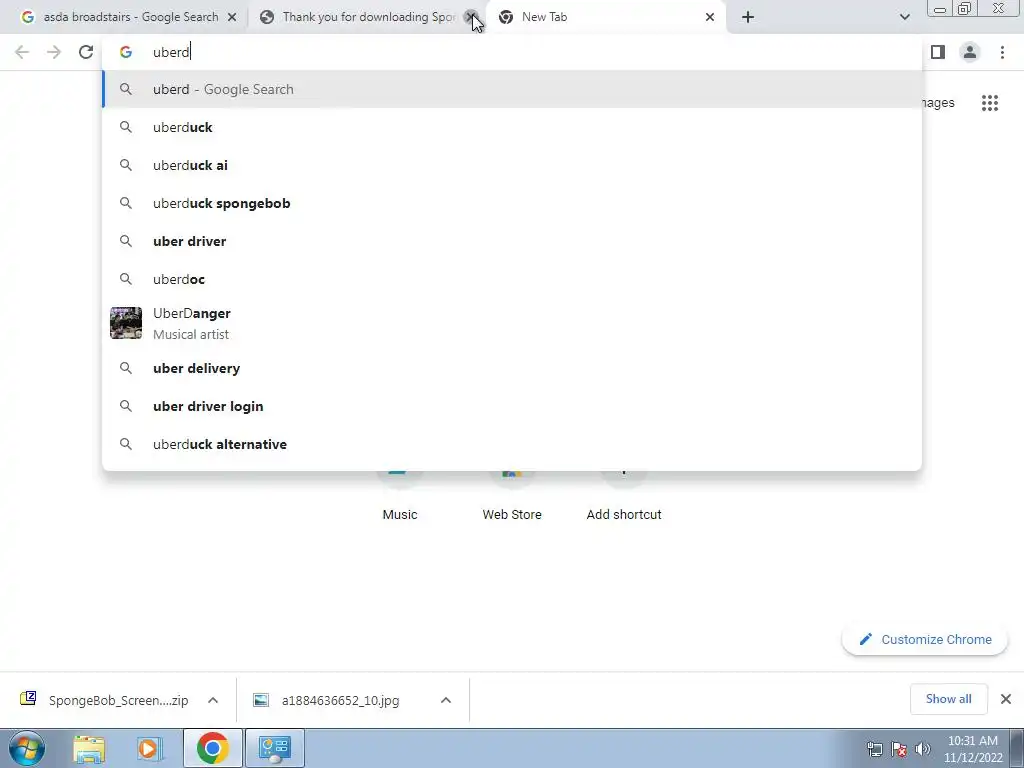Image resolution: width=1024 pixels, height=768 pixels.
Task: Choose the 'uberduck ai' suggestion
Action: coord(512,165)
